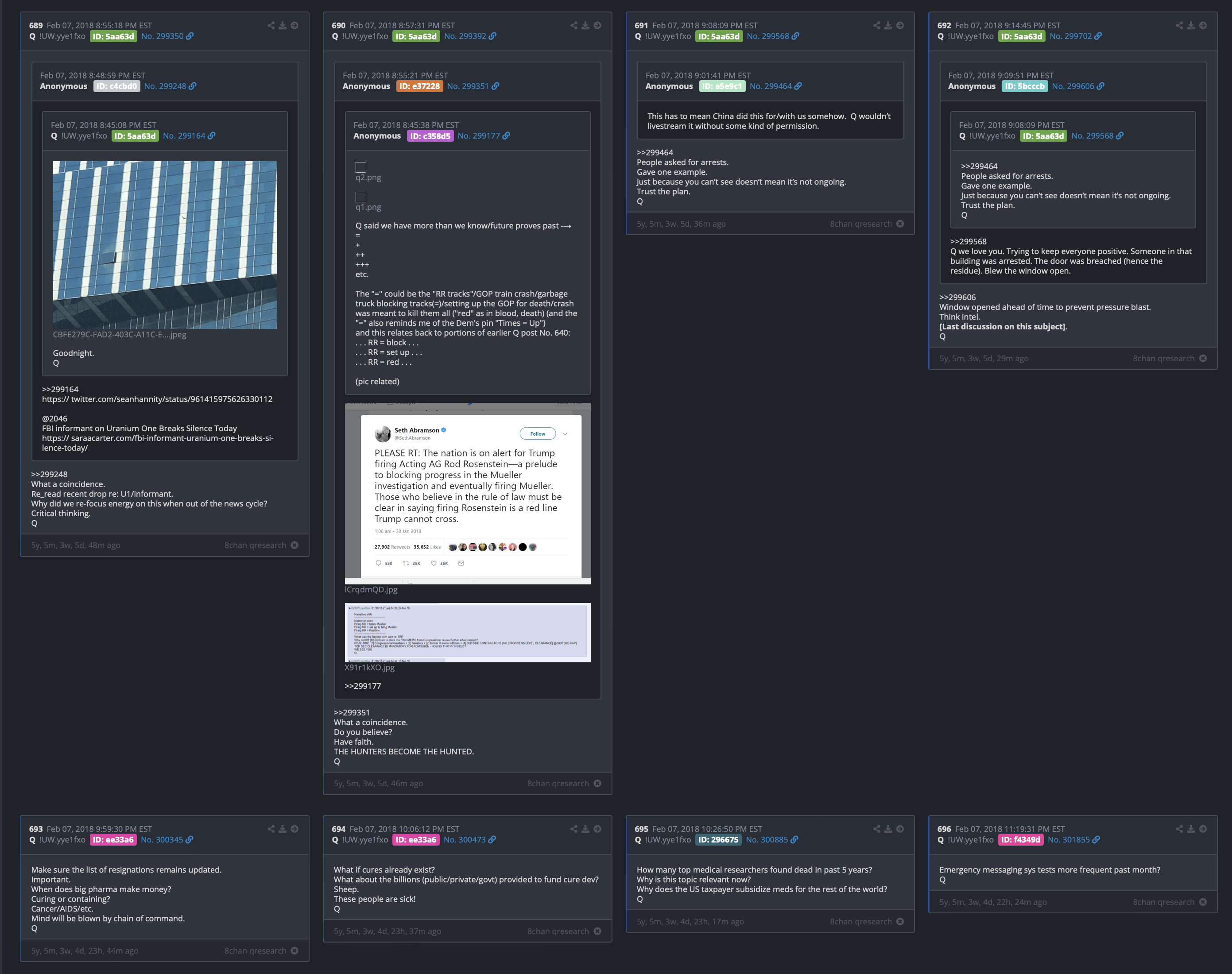
Task: Click the share icon on post 692
Action: 1180,25
